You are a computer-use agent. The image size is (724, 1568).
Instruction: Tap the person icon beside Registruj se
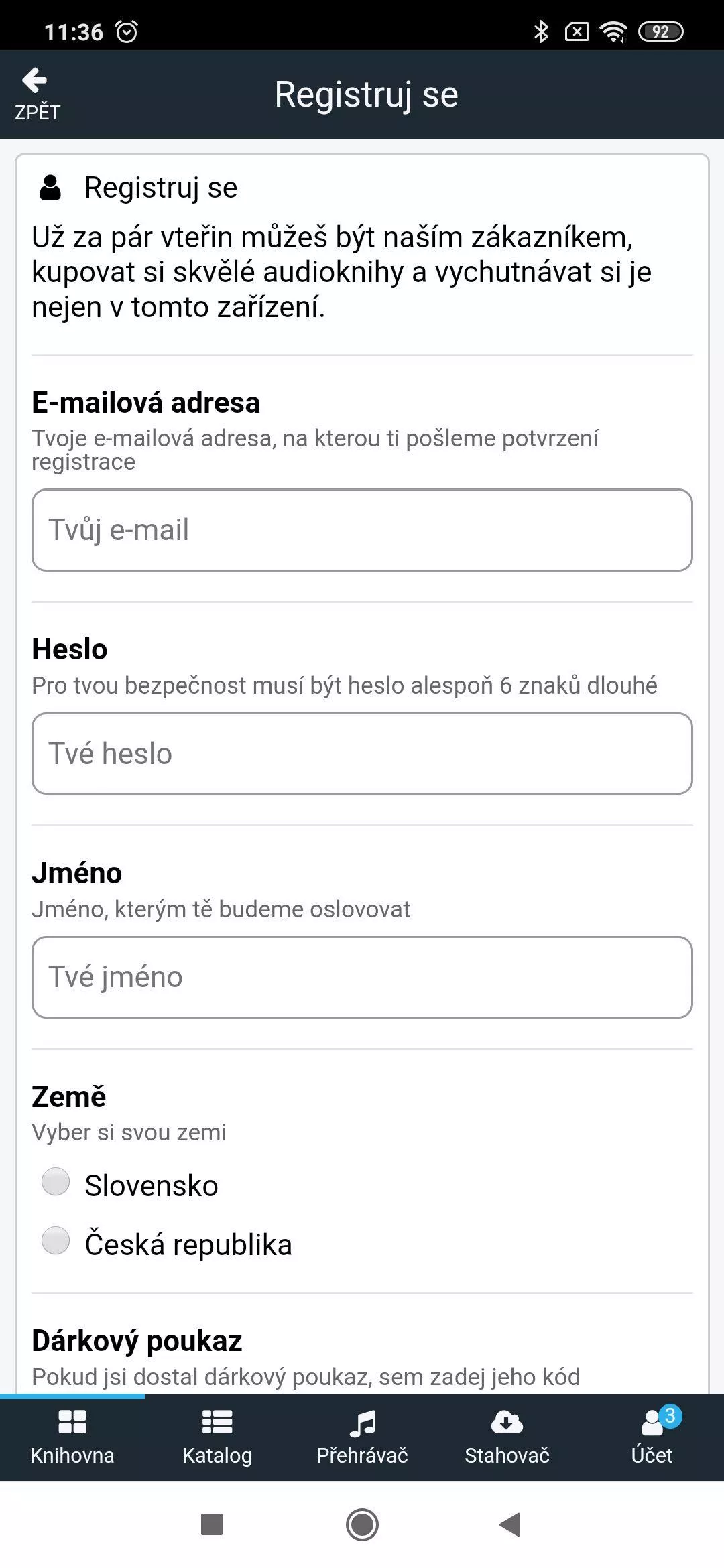tap(50, 188)
